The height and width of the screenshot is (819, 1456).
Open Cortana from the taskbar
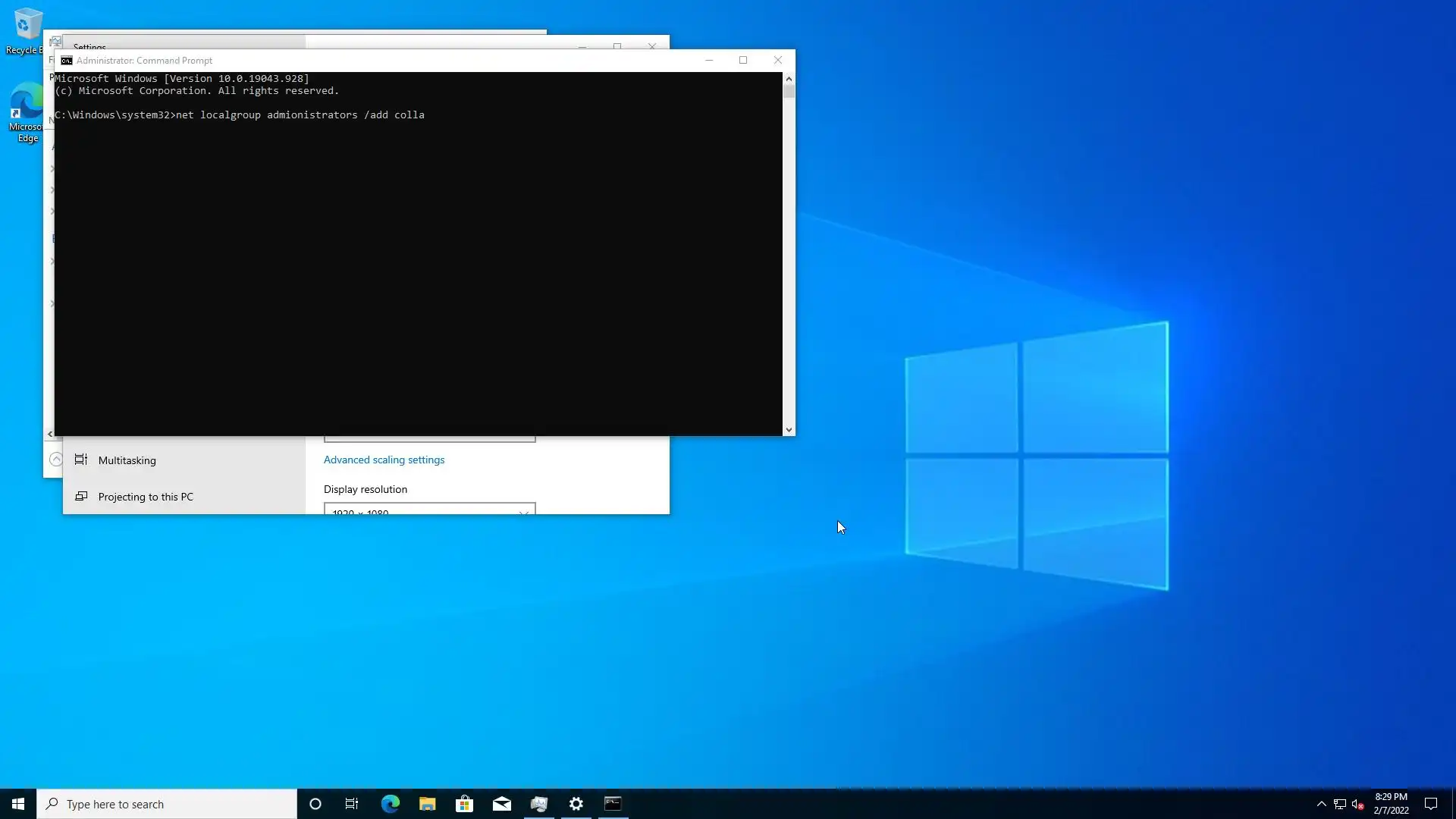coord(315,804)
